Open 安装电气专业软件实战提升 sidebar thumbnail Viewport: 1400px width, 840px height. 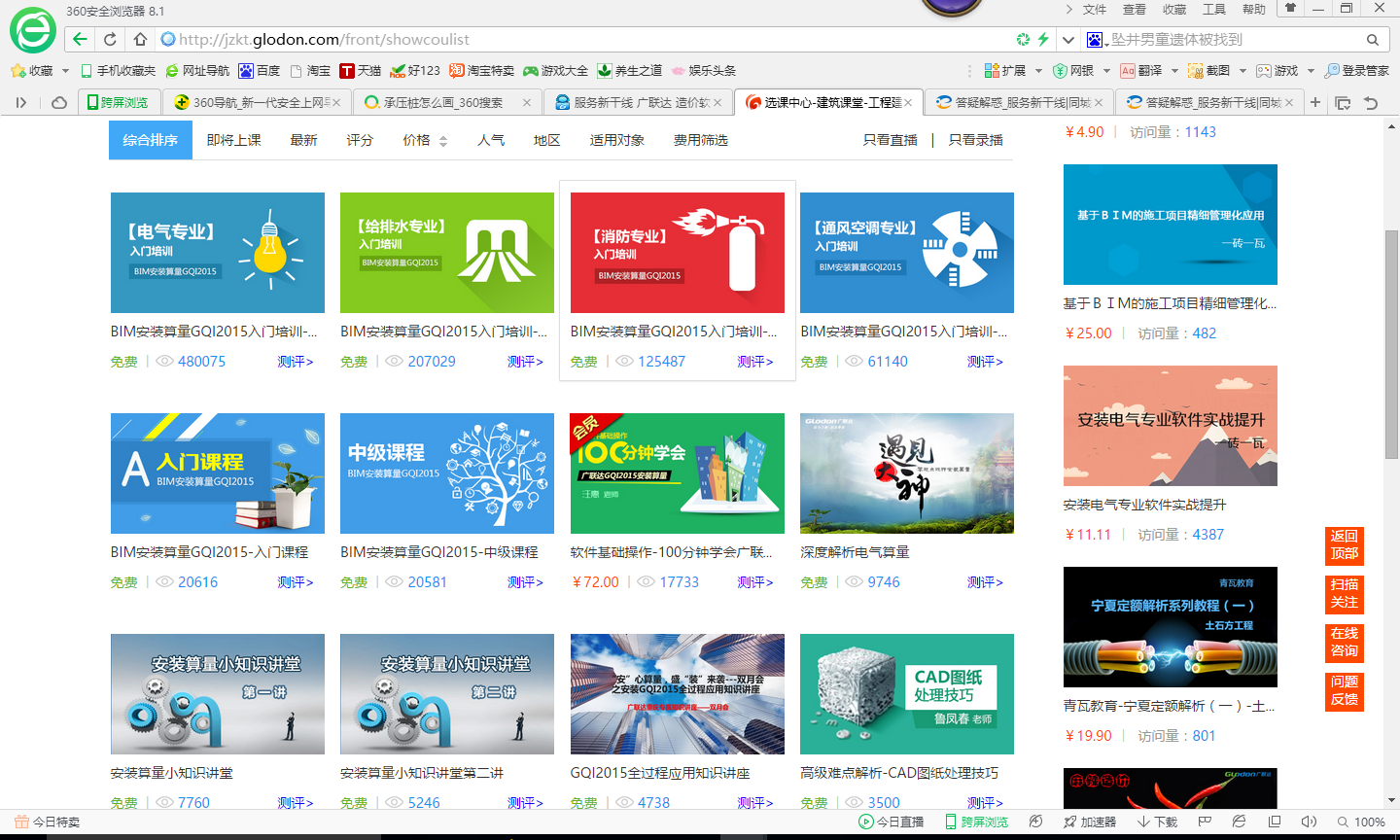1171,426
